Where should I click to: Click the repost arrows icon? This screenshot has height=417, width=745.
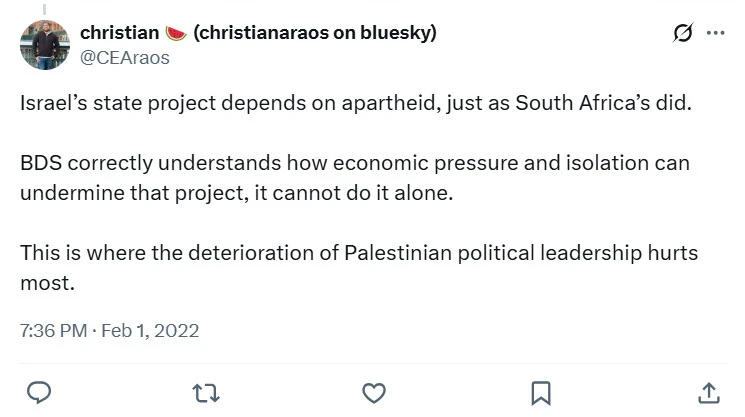(206, 392)
